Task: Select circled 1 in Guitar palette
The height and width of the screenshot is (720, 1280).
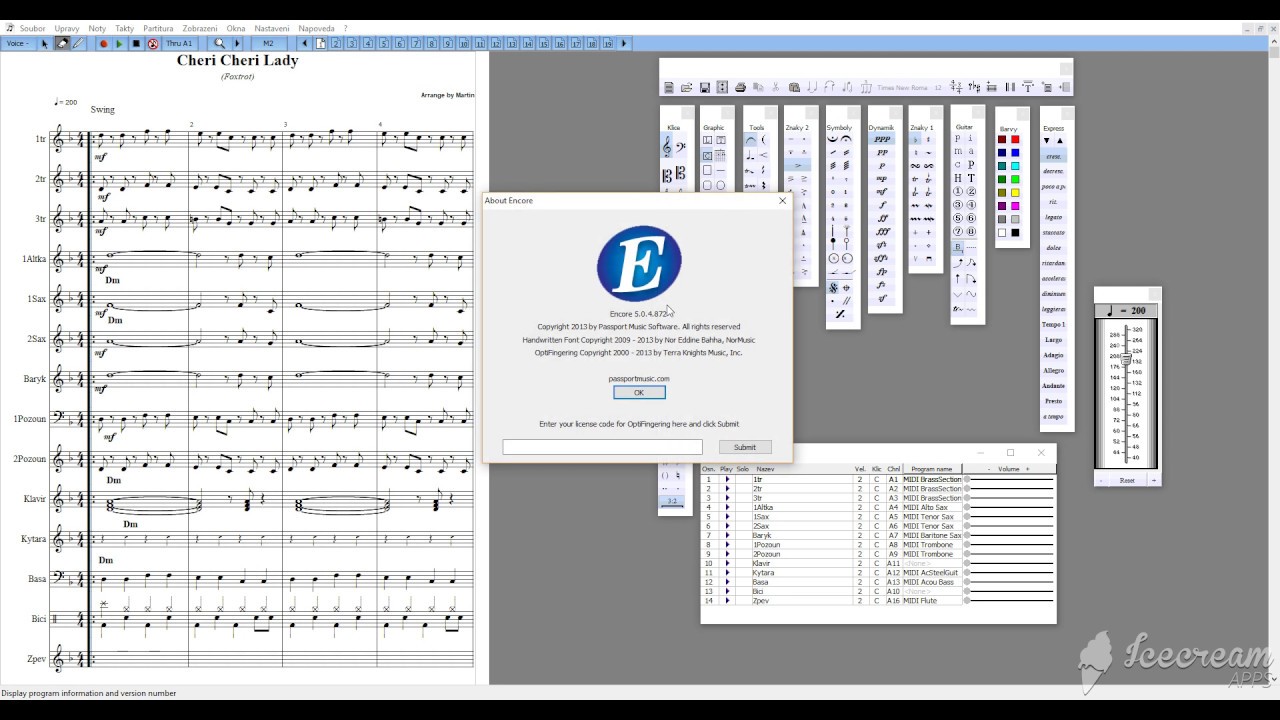Action: 957,192
